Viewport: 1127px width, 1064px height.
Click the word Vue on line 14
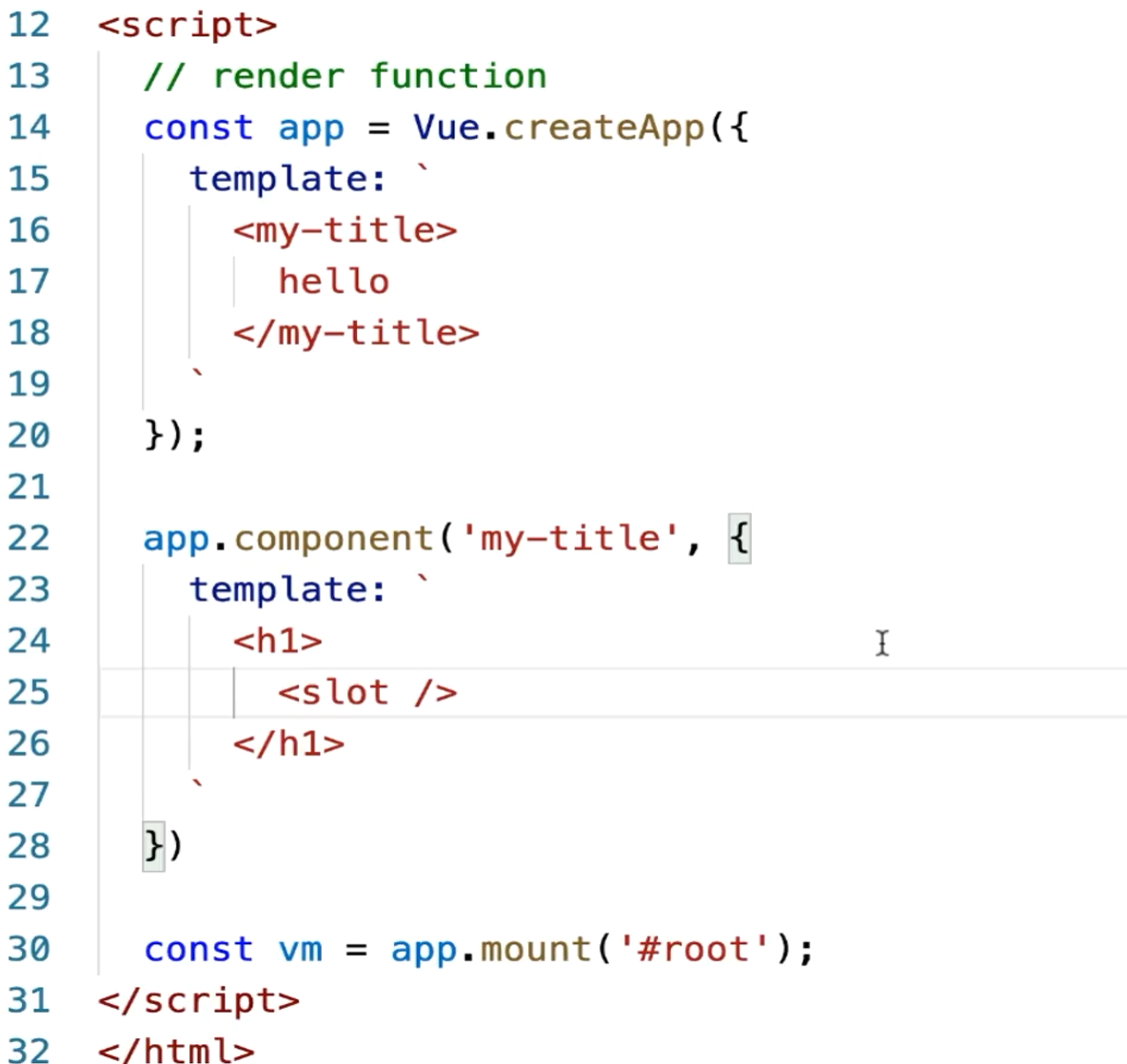445,128
